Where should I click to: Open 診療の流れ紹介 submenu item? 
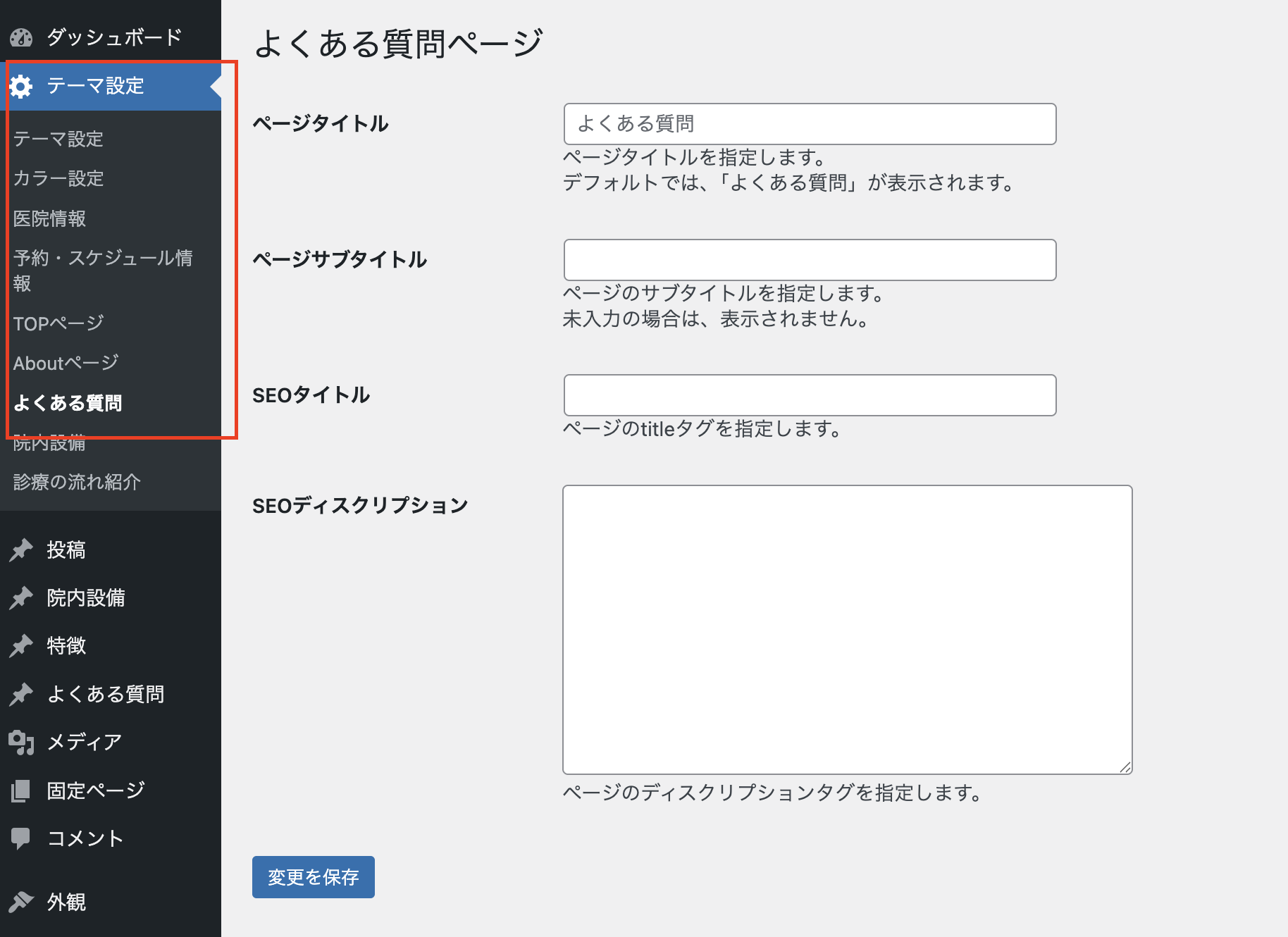tap(77, 482)
